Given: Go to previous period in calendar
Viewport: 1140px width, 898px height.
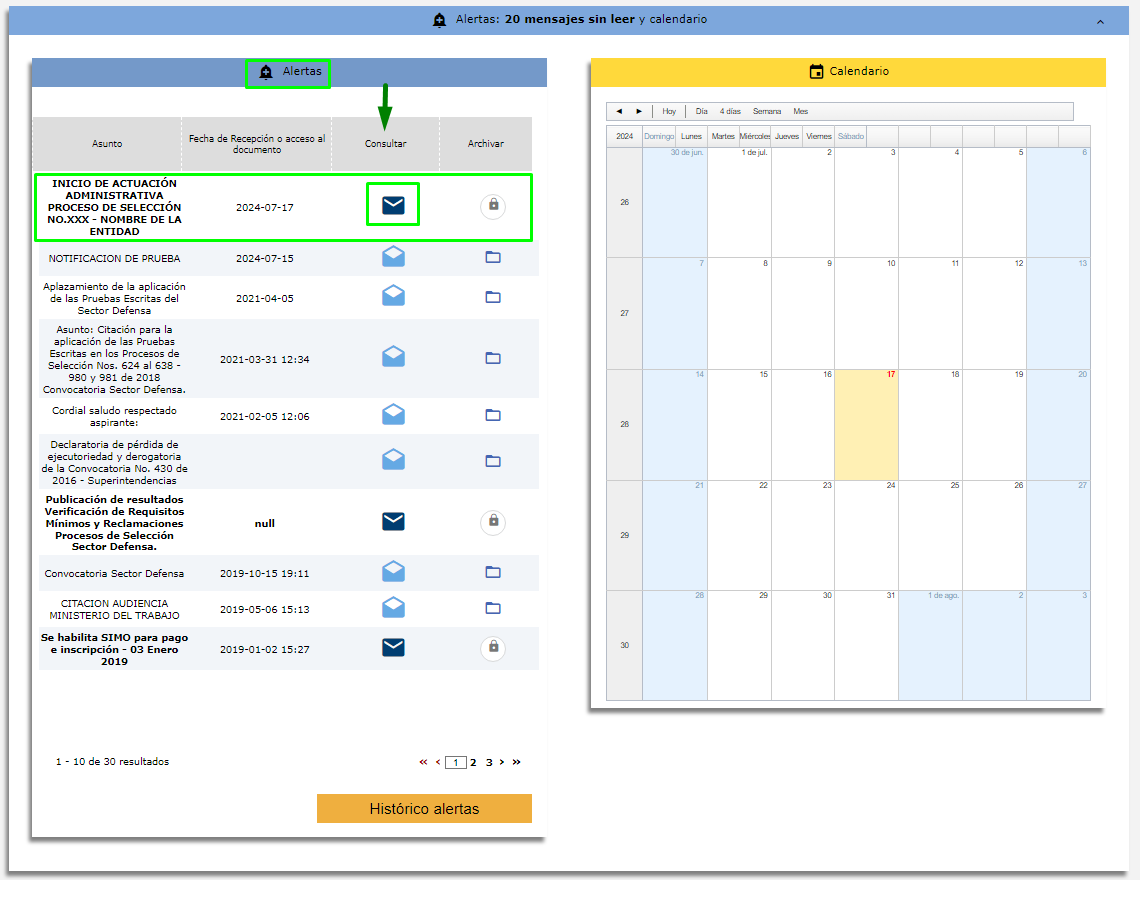Looking at the screenshot, I should tap(619, 111).
